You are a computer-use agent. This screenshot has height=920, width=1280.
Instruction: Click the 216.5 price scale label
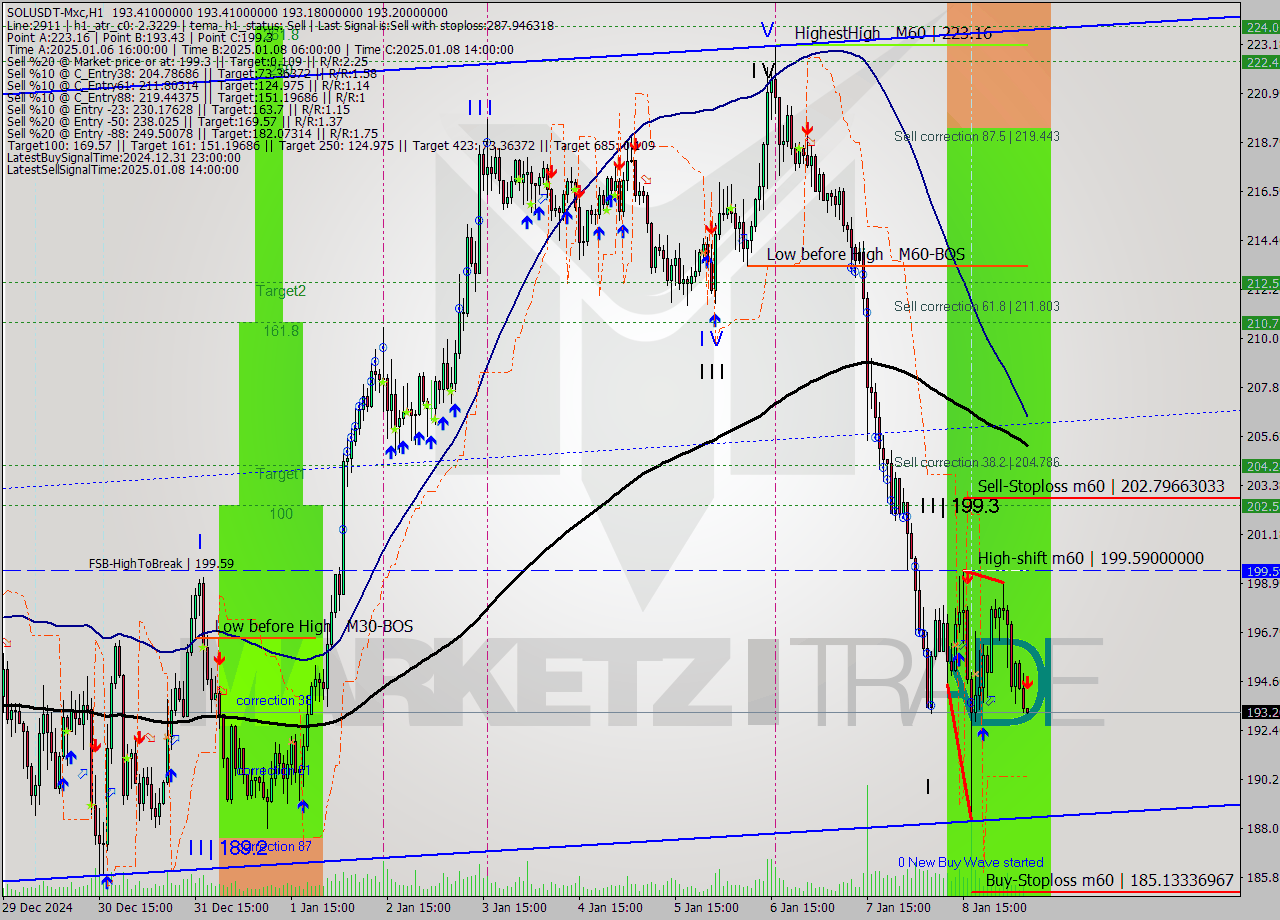[x=1262, y=191]
